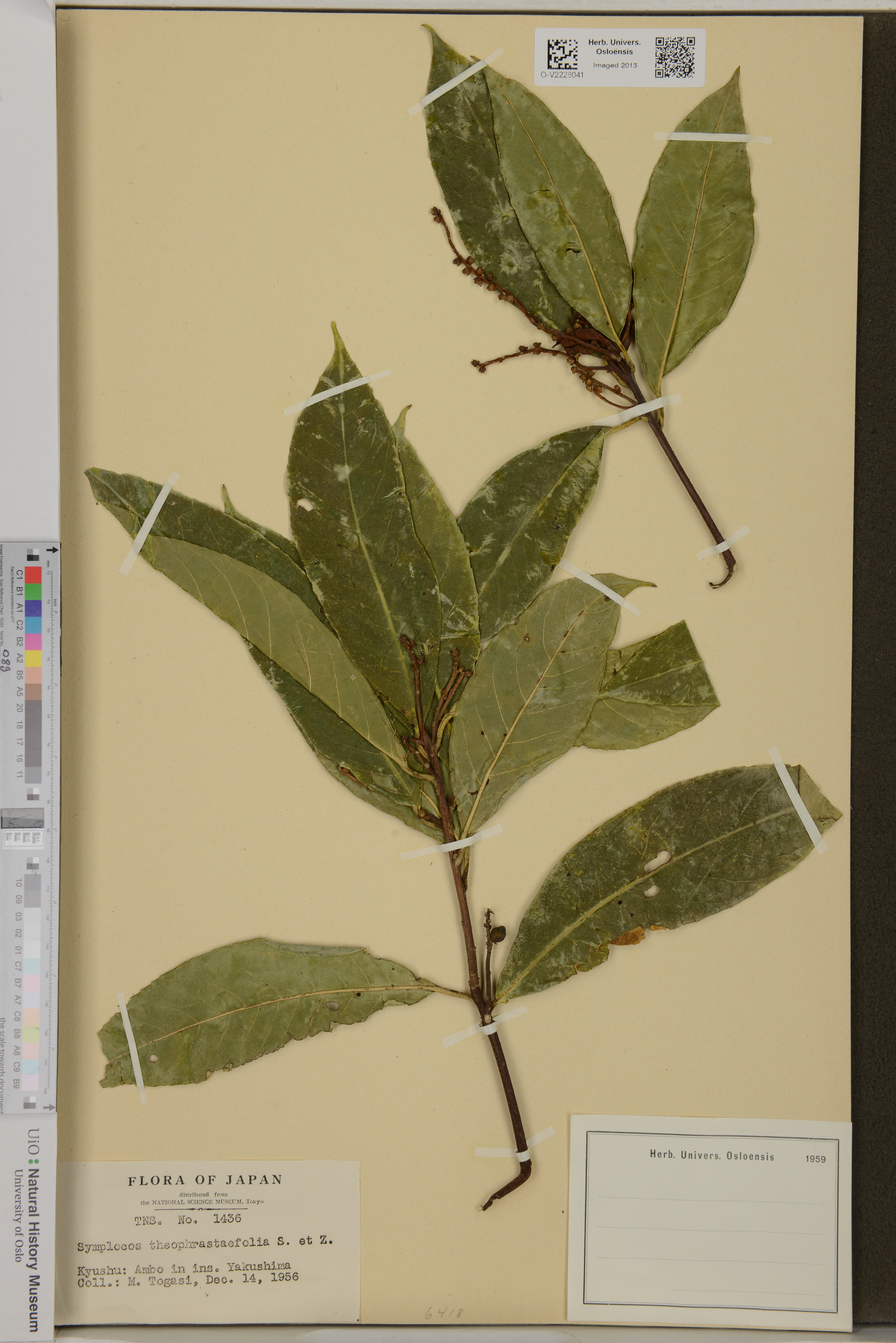Click the TNS No. 1436 text
896x1343 pixels.
[188, 1219]
